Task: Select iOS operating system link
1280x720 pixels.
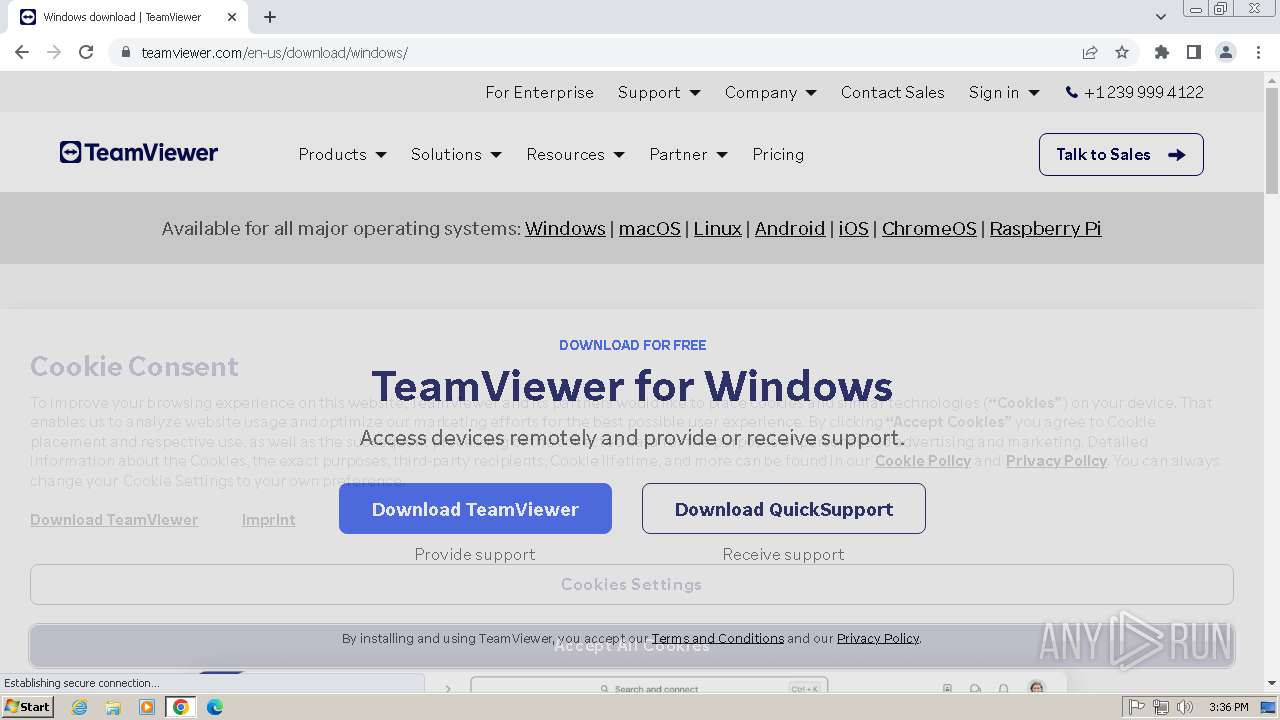Action: [x=853, y=228]
